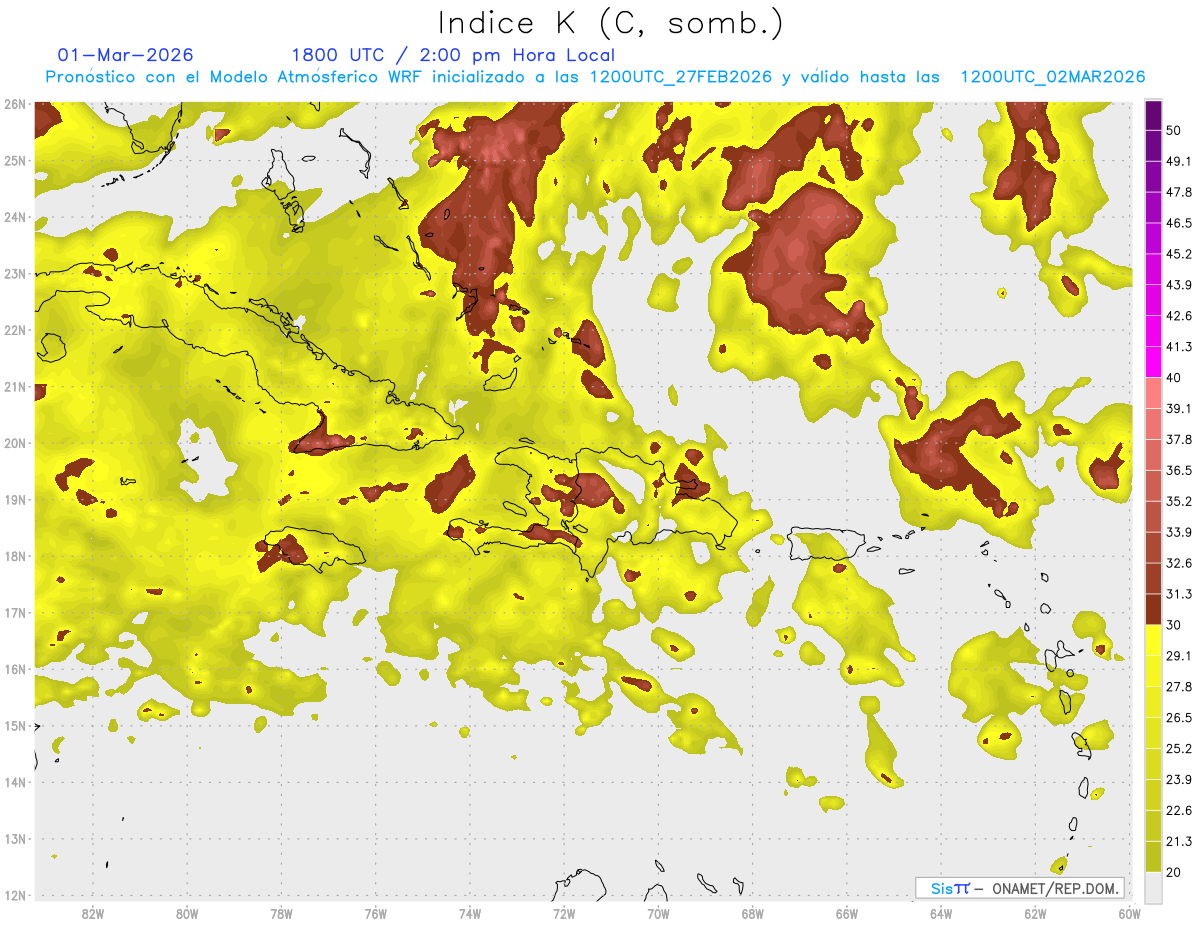Viewport: 1200px width, 927px height.
Task: Click the longitude label '70W'
Action: tap(658, 913)
